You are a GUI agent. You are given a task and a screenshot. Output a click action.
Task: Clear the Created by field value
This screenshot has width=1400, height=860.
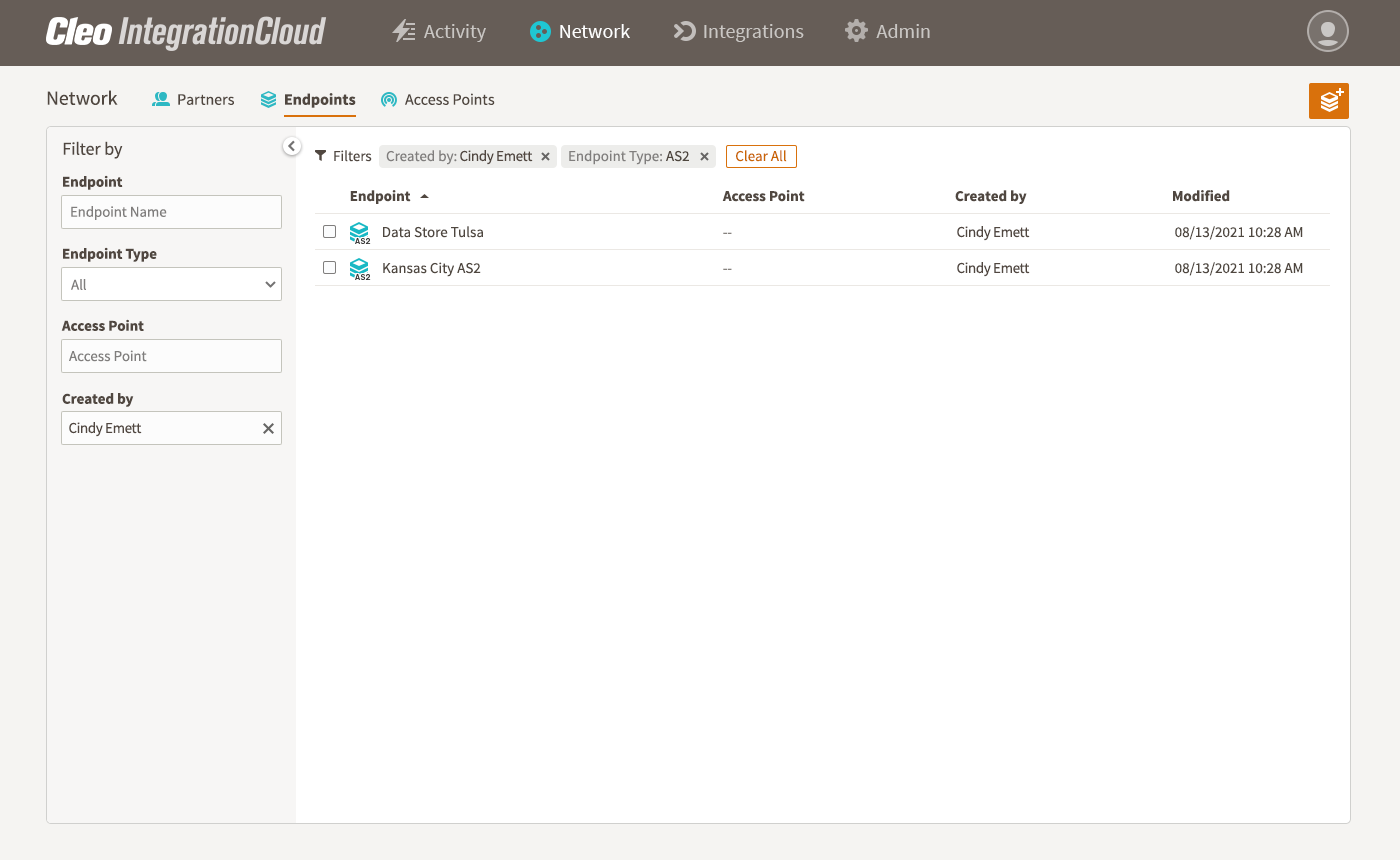[268, 429]
